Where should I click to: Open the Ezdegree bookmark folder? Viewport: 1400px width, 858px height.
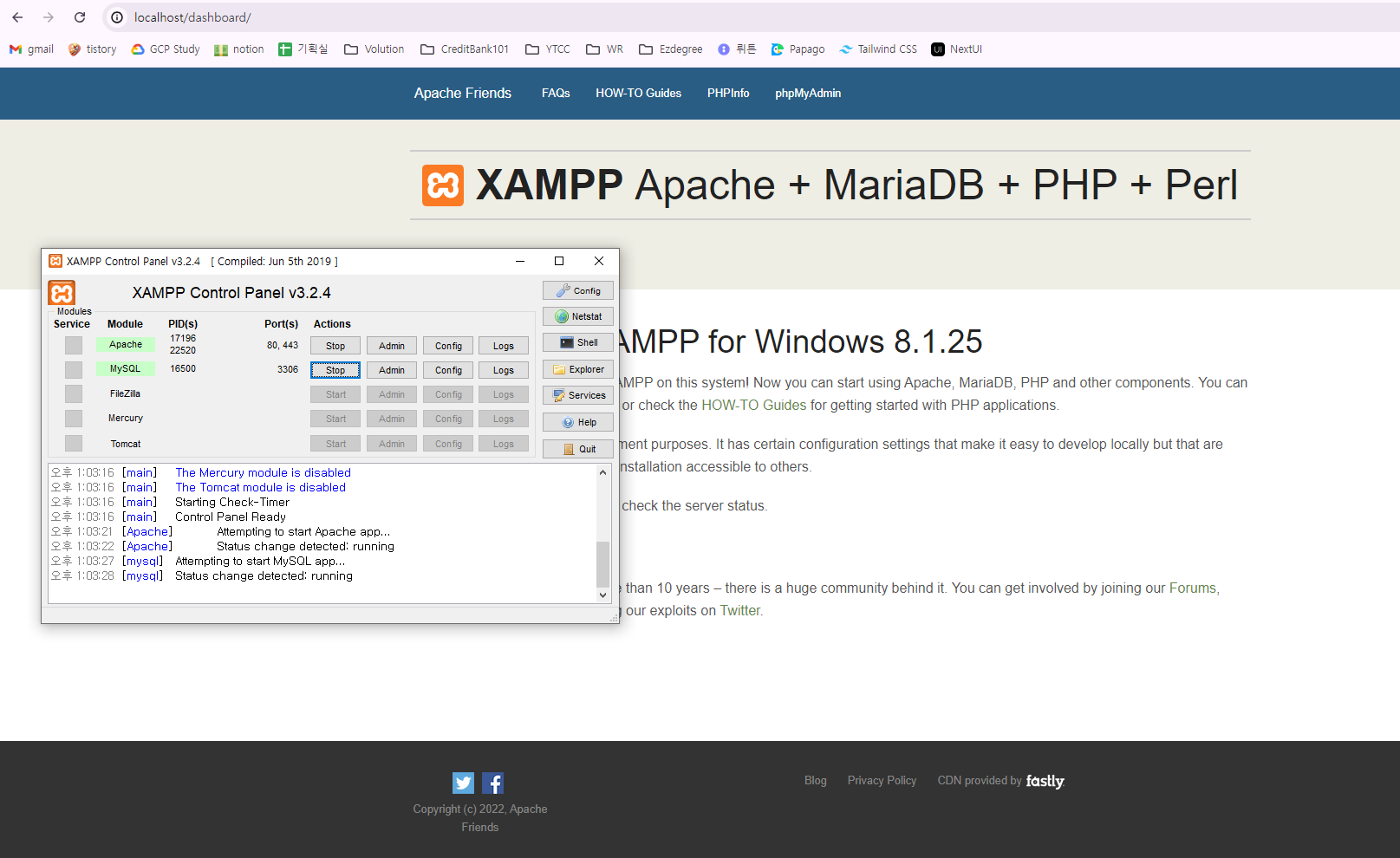[x=671, y=49]
